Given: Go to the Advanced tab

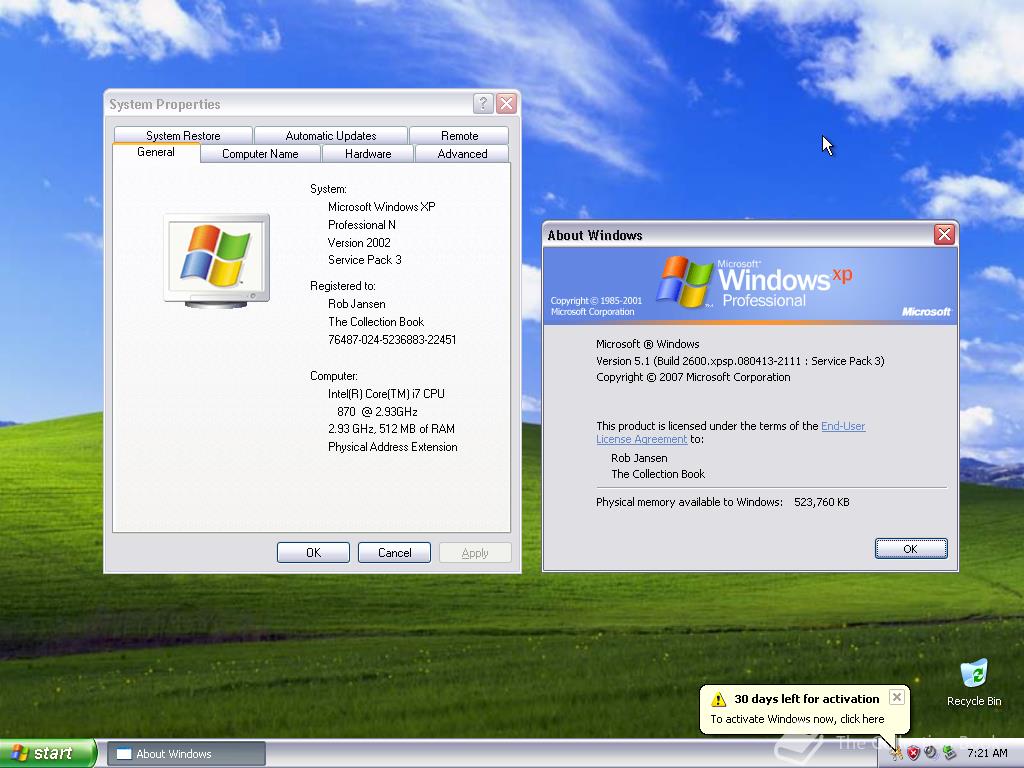Looking at the screenshot, I should pyautogui.click(x=462, y=154).
